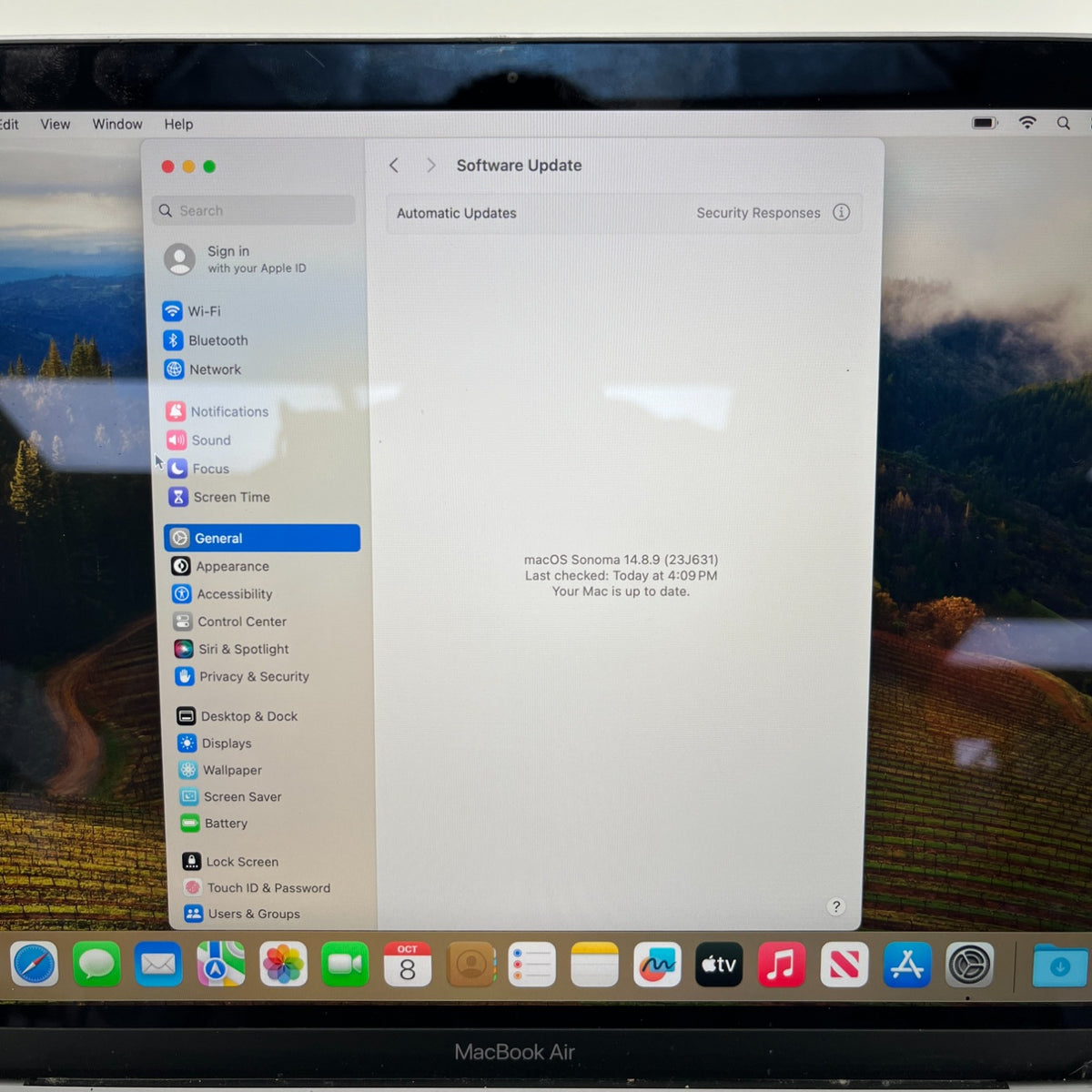Launch FaceTime from the Dock
Image resolution: width=1092 pixels, height=1092 pixels.
point(345,965)
